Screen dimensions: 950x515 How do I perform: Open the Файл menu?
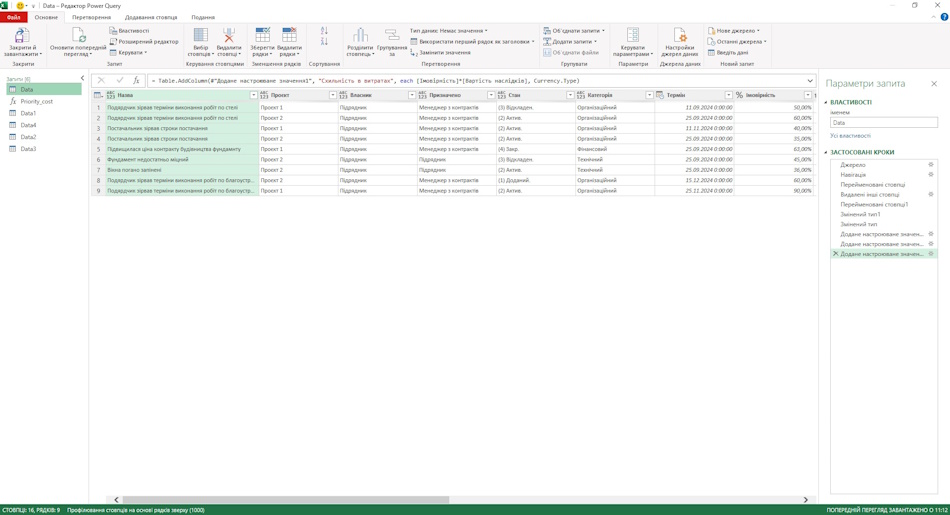(x=13, y=17)
